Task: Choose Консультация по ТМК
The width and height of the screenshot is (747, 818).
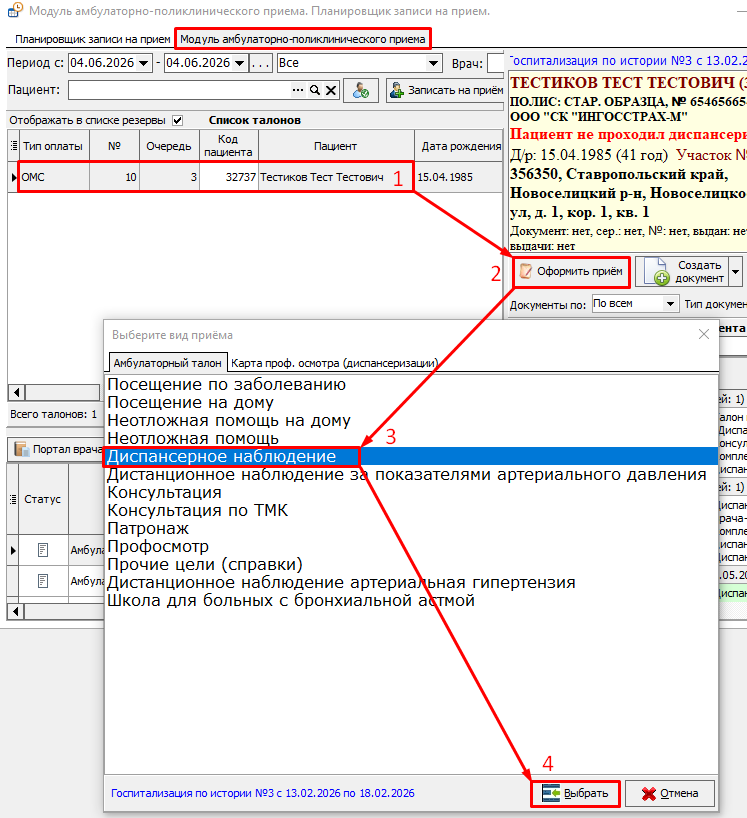Action: coord(197,511)
